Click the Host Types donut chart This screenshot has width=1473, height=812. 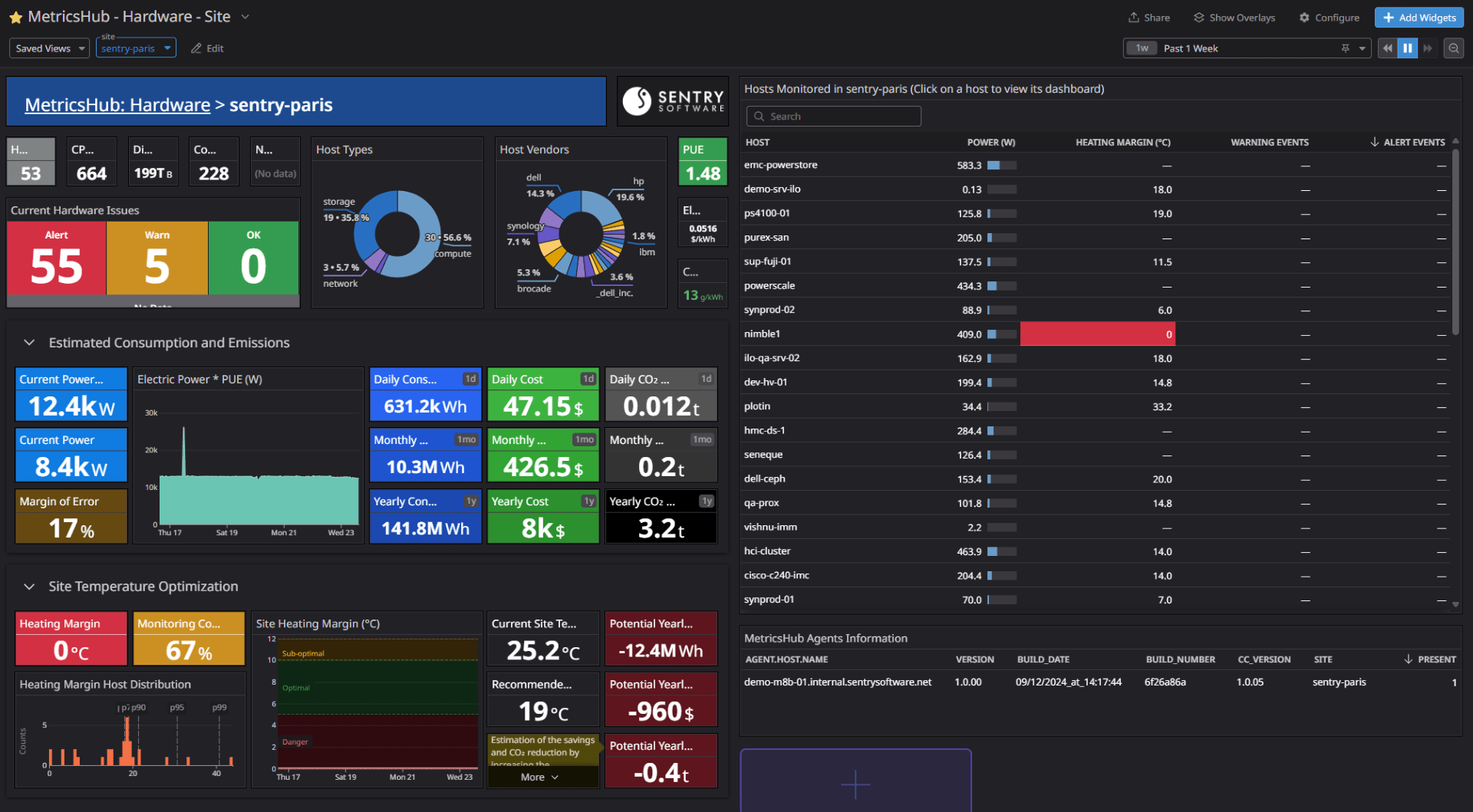(x=397, y=234)
